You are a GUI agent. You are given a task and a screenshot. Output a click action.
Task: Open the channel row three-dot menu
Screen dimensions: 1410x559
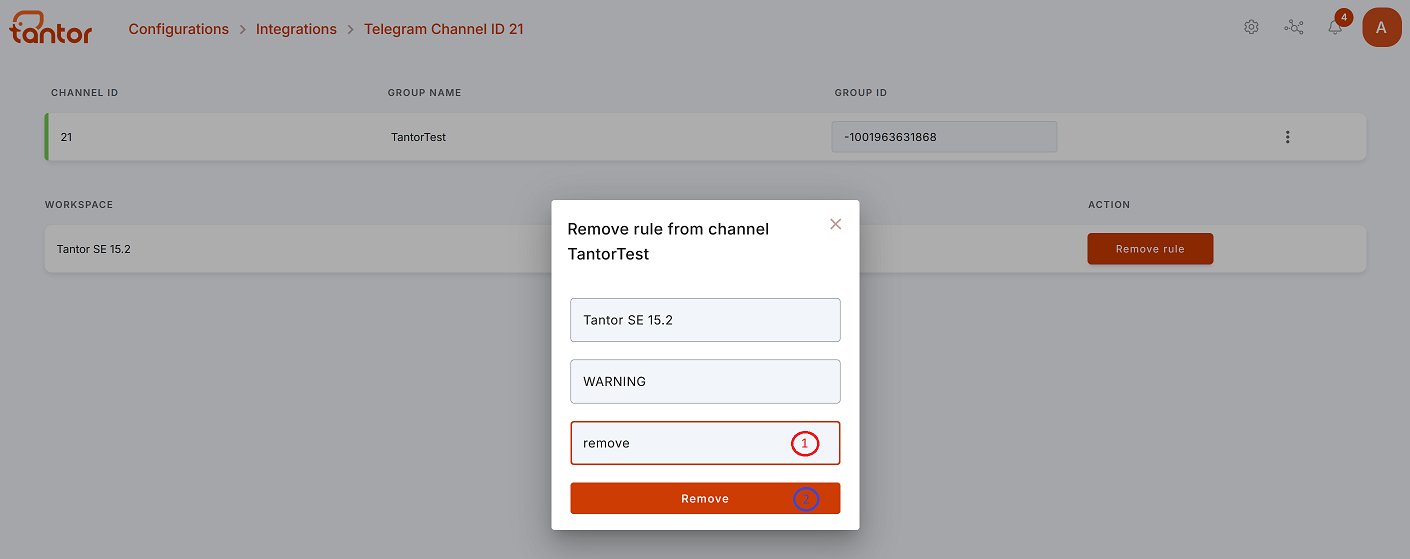(1287, 137)
